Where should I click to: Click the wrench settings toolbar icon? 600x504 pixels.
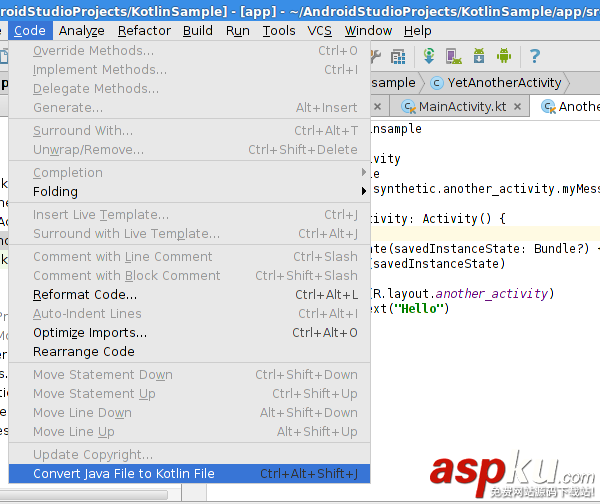376,57
